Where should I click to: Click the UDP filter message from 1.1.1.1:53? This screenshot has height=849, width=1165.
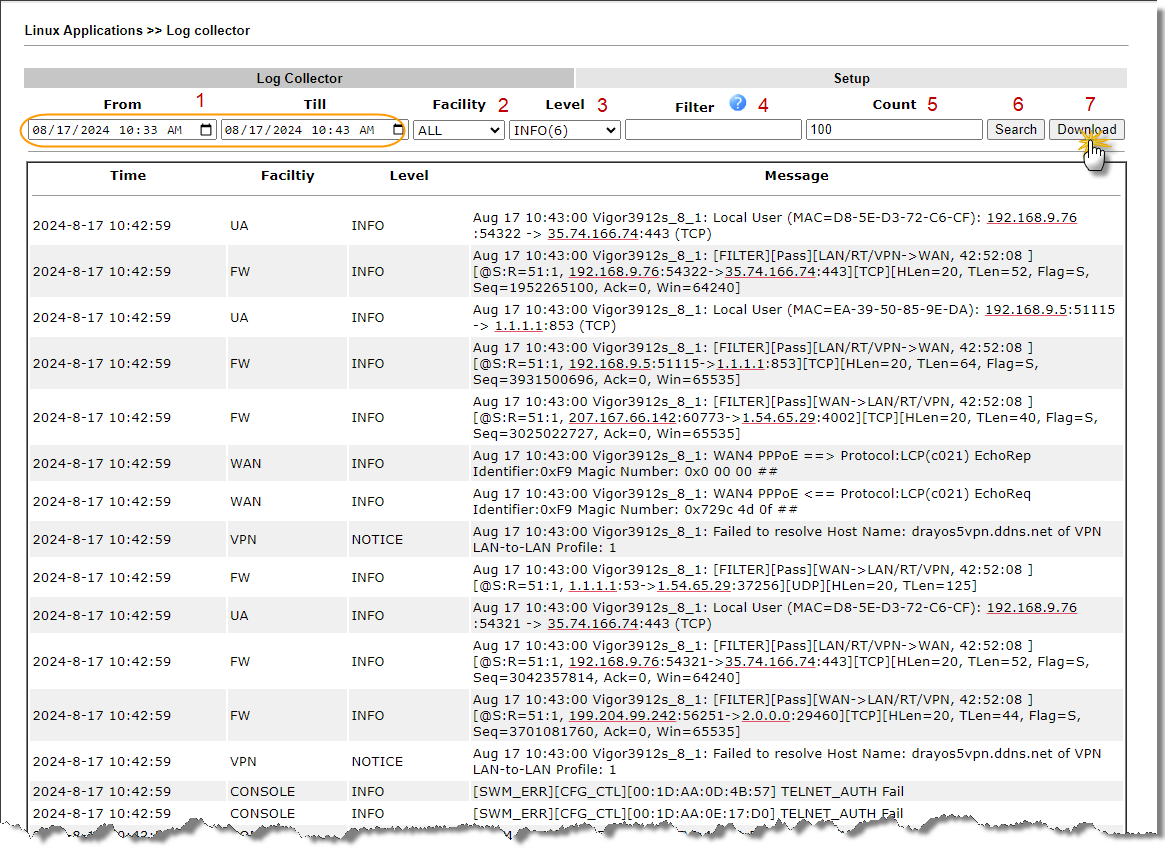[753, 578]
